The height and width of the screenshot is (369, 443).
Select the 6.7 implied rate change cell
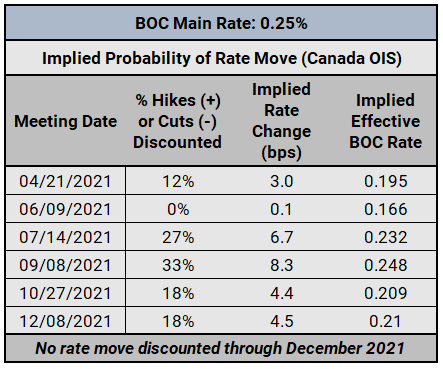click(x=282, y=237)
